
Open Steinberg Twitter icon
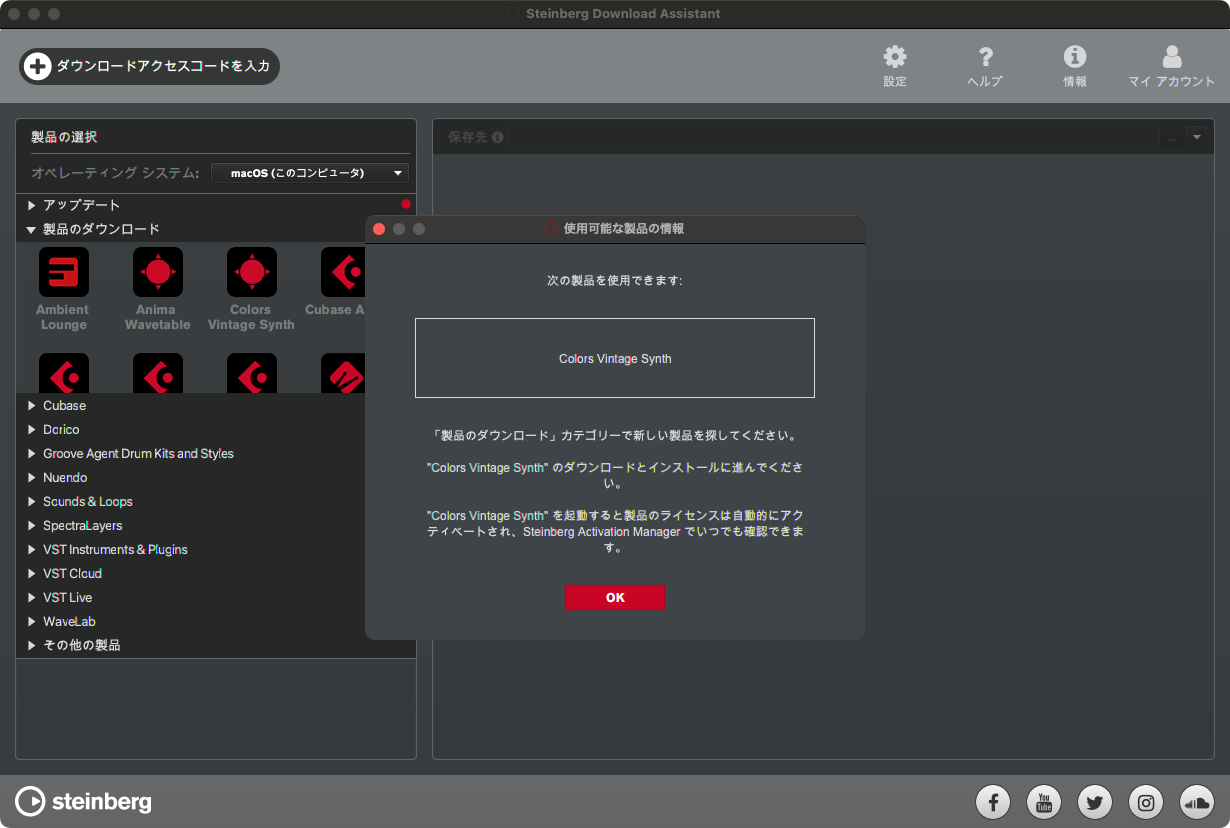pyautogui.click(x=1095, y=802)
